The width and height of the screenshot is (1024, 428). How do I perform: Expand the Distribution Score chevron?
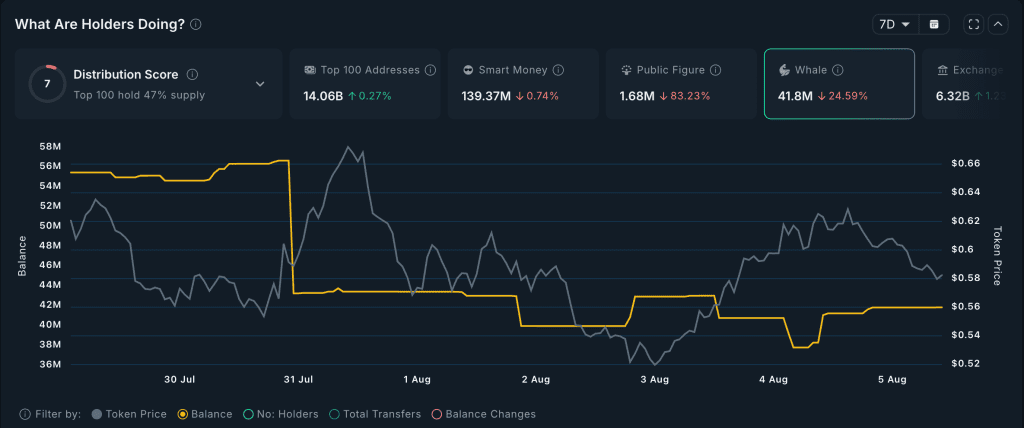pyautogui.click(x=260, y=84)
